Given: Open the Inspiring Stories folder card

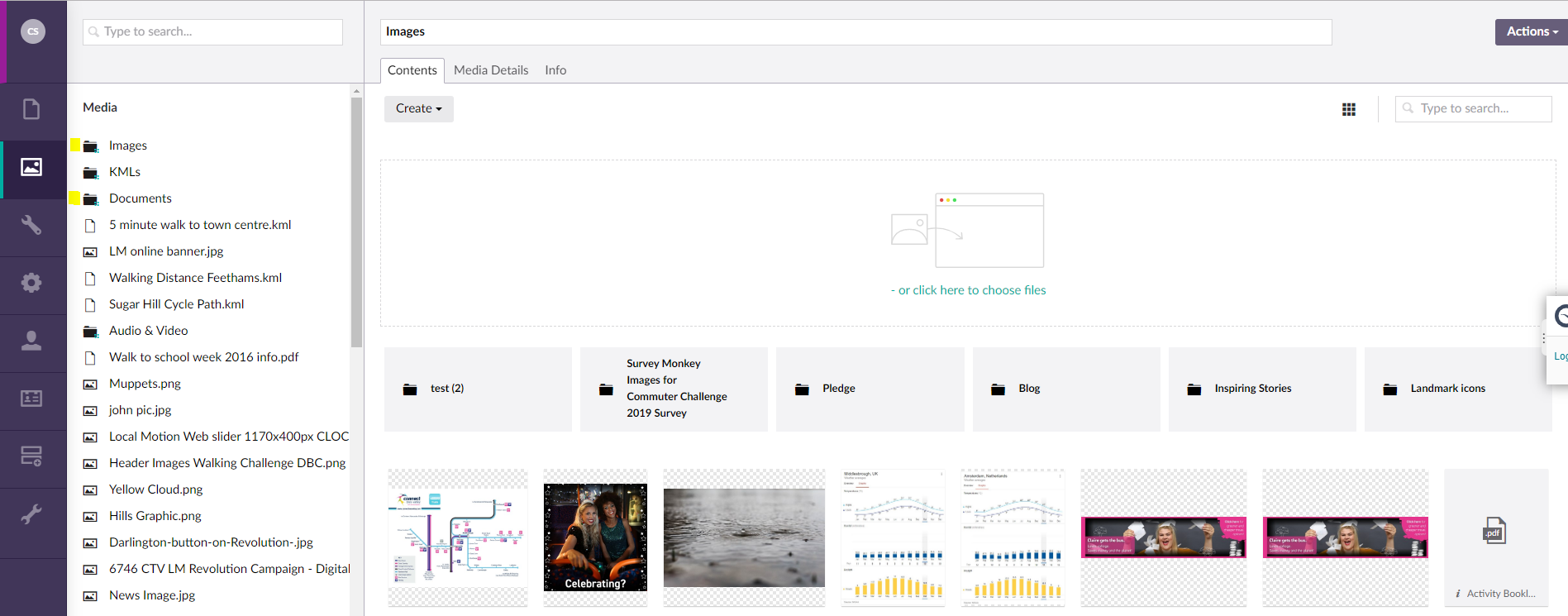Looking at the screenshot, I should point(1261,389).
